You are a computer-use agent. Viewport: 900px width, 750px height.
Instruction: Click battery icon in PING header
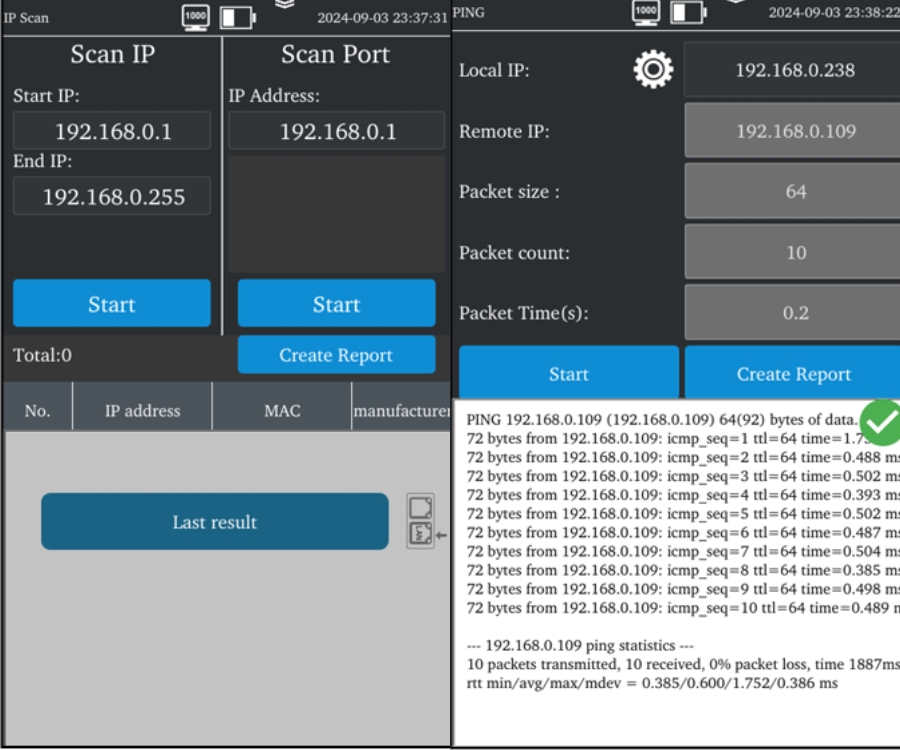tap(688, 12)
